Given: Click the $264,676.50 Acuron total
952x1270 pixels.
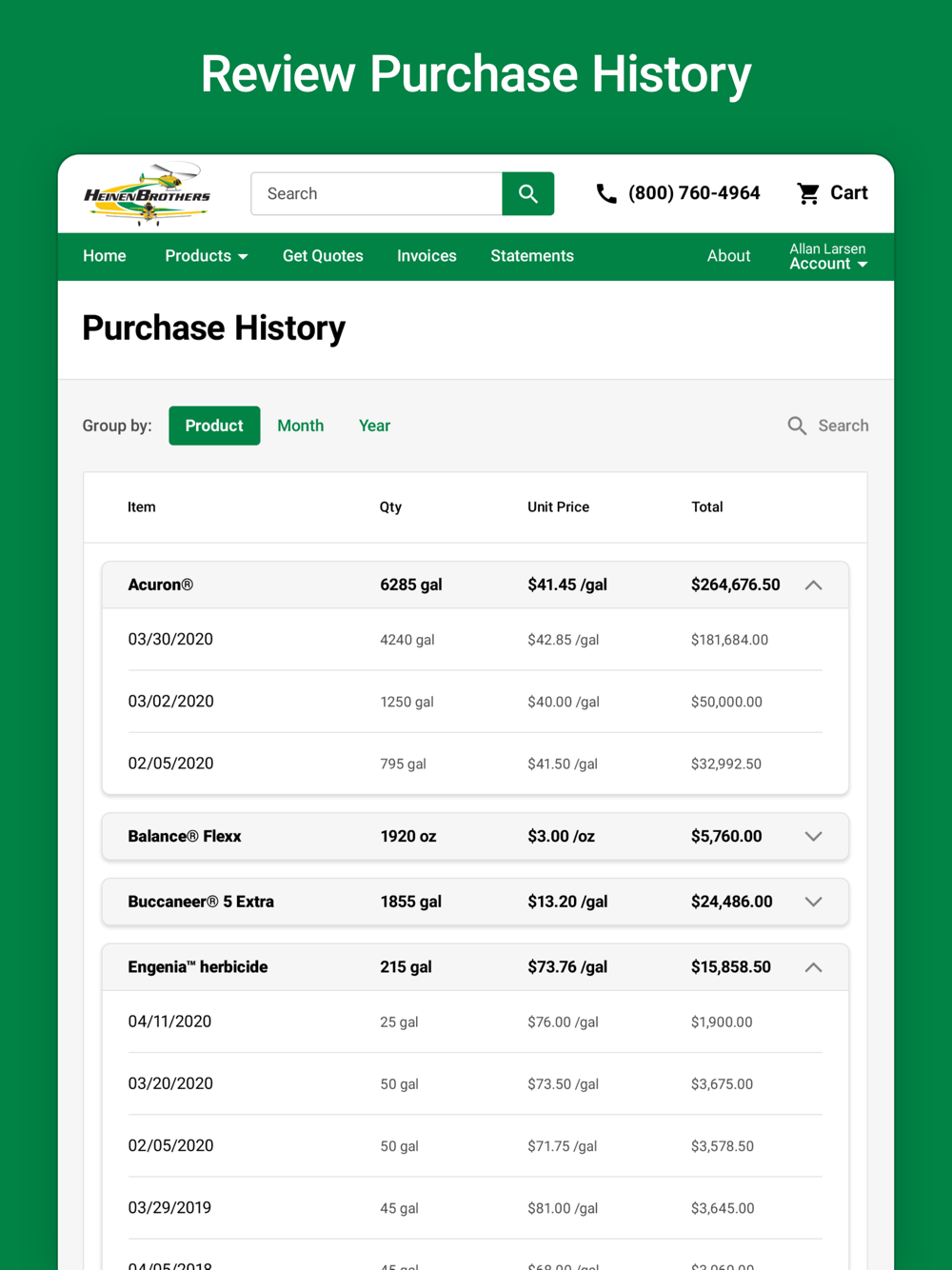Looking at the screenshot, I should point(736,585).
